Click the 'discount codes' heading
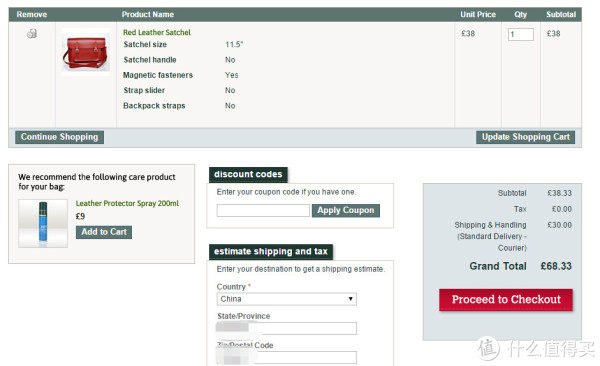 248,175
